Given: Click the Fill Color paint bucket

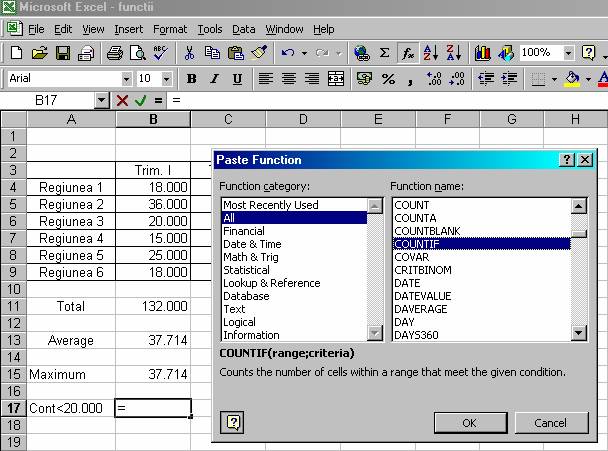Looking at the screenshot, I should pos(573,78).
